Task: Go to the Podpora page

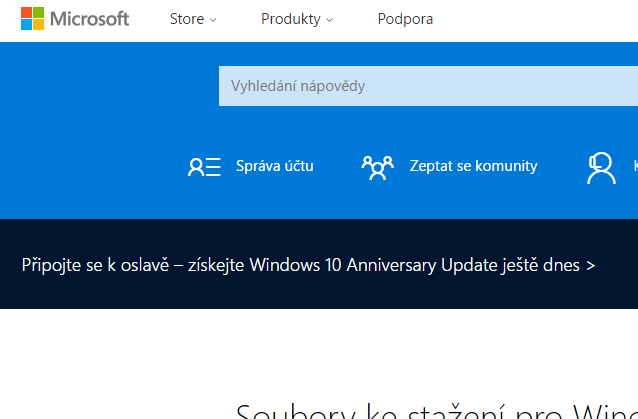Action: (x=405, y=19)
